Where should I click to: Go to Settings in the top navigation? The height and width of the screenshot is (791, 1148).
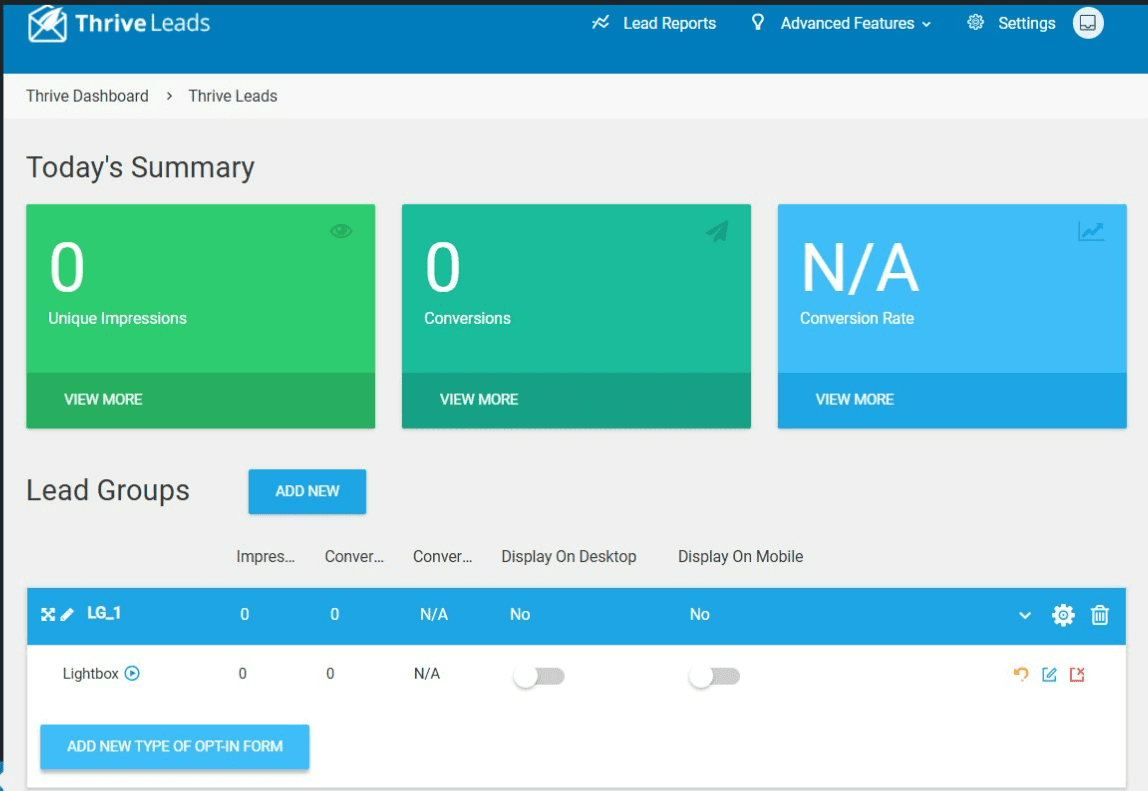[x=1012, y=23]
